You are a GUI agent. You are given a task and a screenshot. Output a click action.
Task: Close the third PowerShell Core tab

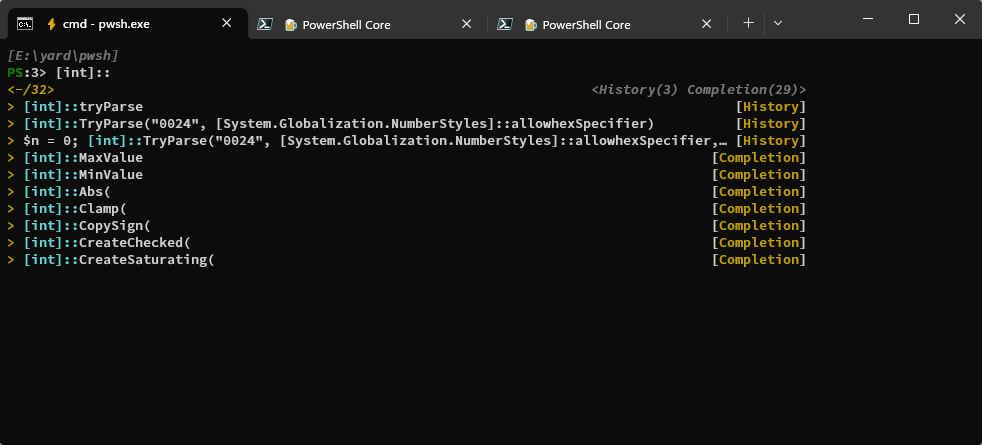706,24
